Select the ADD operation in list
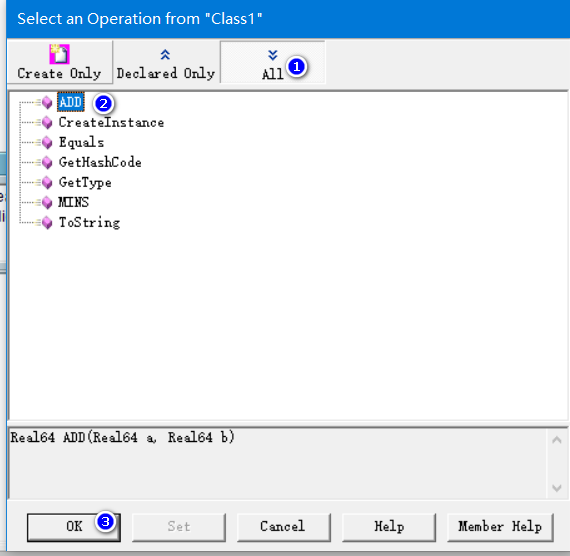570x556 pixels. tap(71, 102)
